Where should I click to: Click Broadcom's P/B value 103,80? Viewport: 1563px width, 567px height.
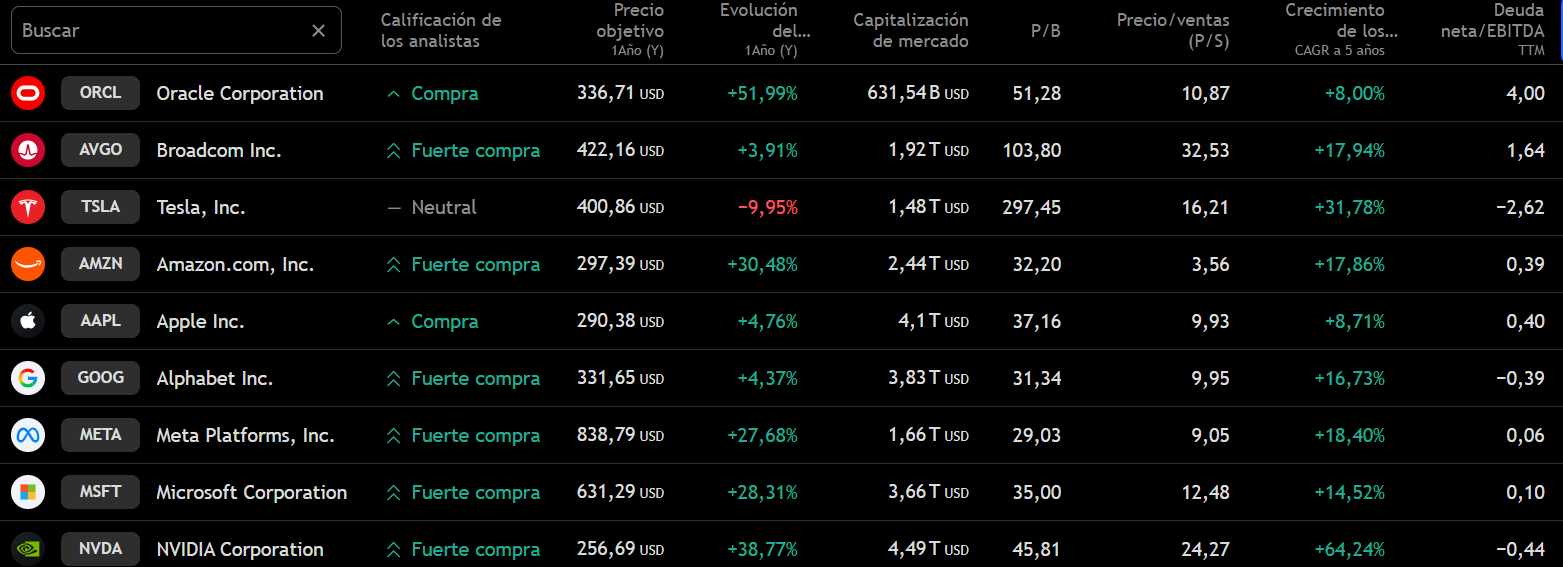click(x=1032, y=150)
